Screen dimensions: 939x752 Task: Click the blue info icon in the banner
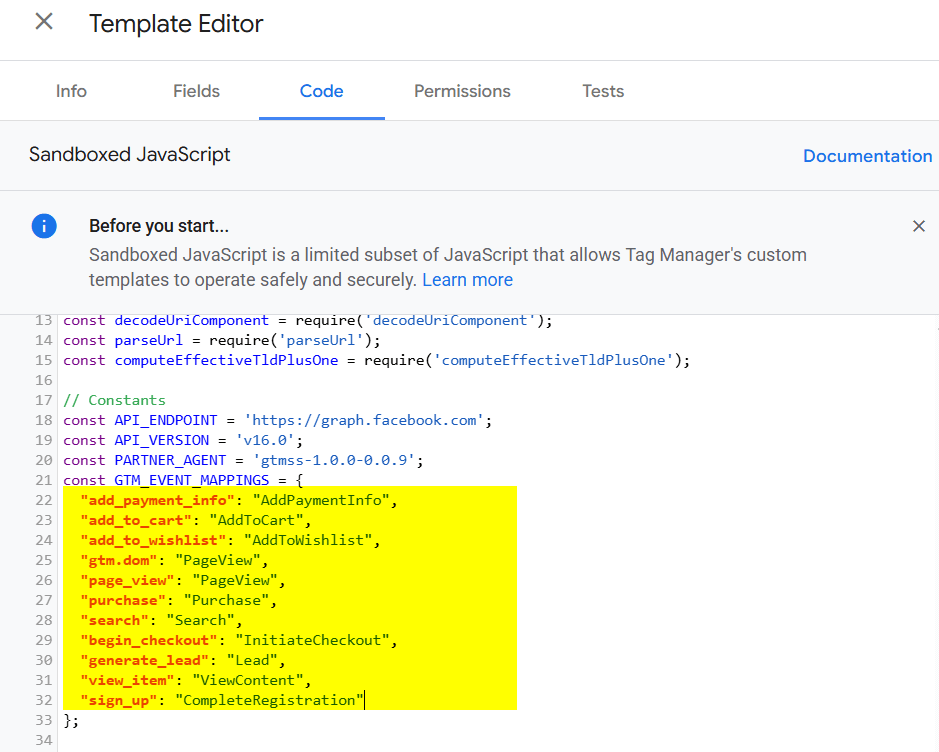[44, 226]
